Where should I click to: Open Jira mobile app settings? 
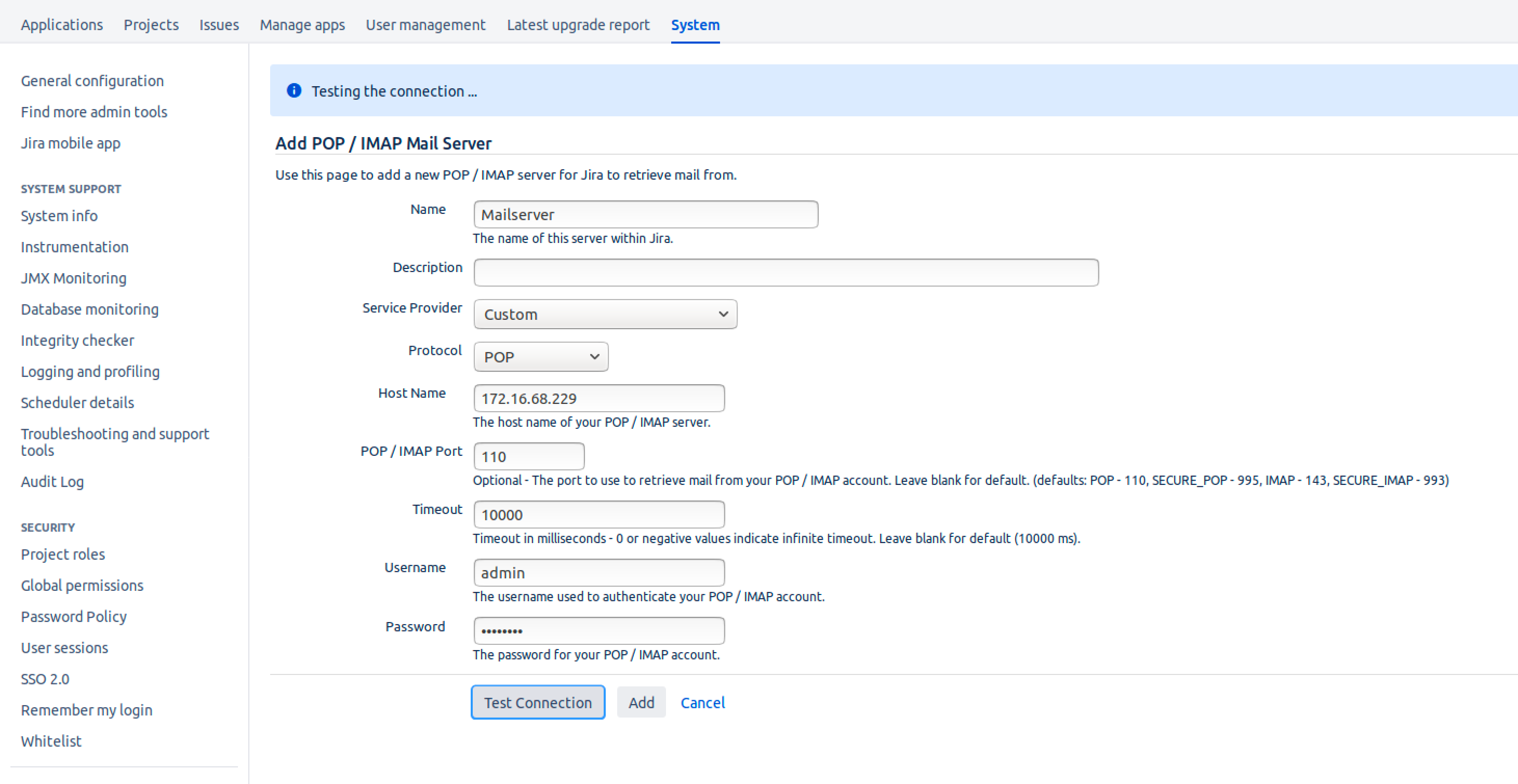(x=71, y=143)
